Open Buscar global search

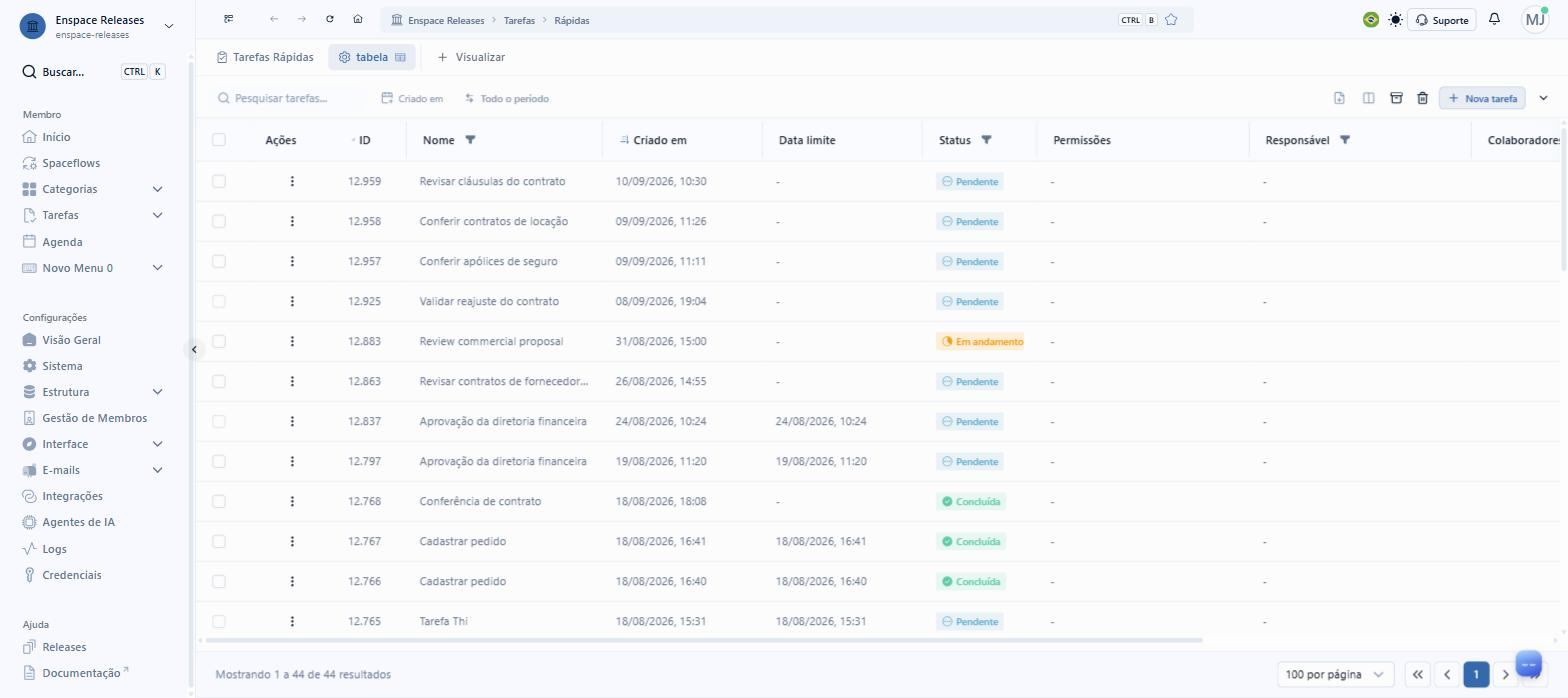[95, 72]
